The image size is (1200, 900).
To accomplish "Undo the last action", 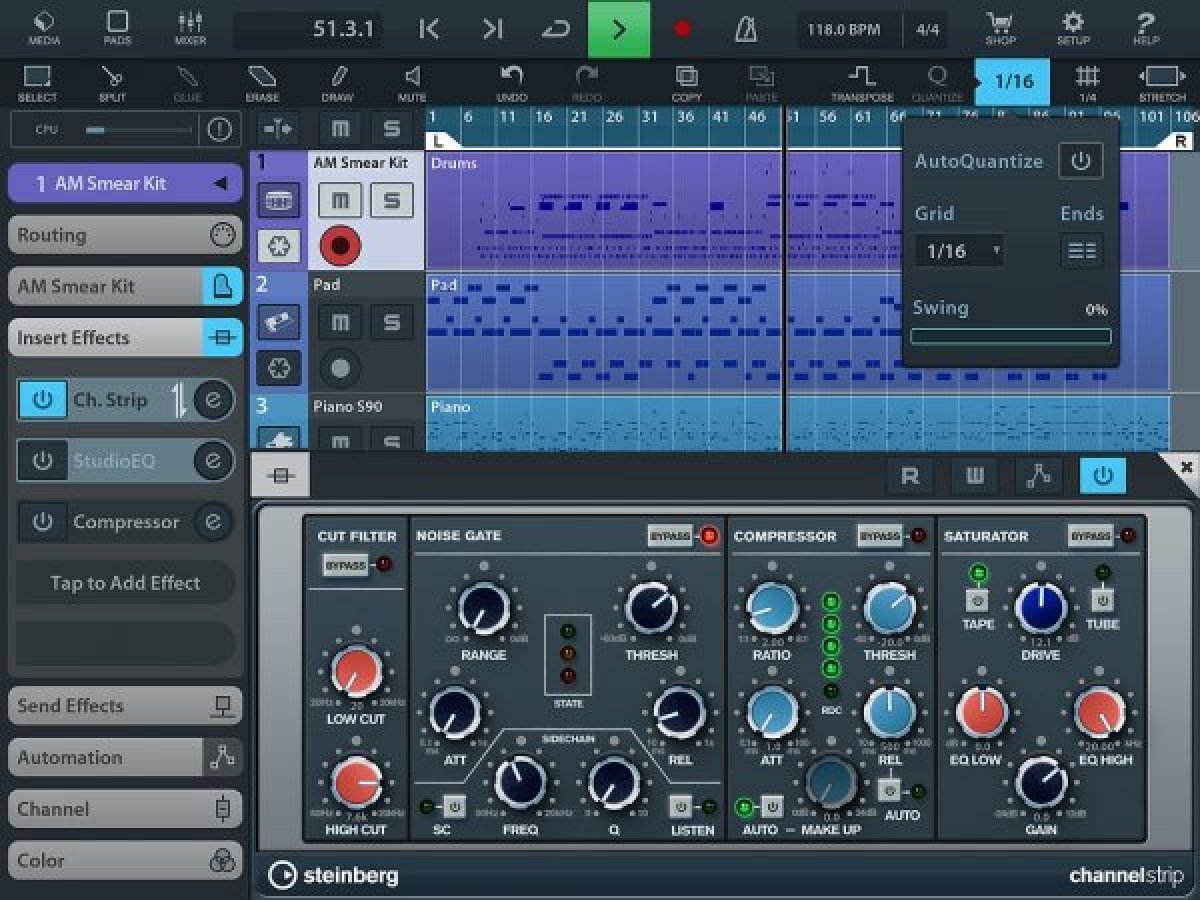I will pos(511,83).
